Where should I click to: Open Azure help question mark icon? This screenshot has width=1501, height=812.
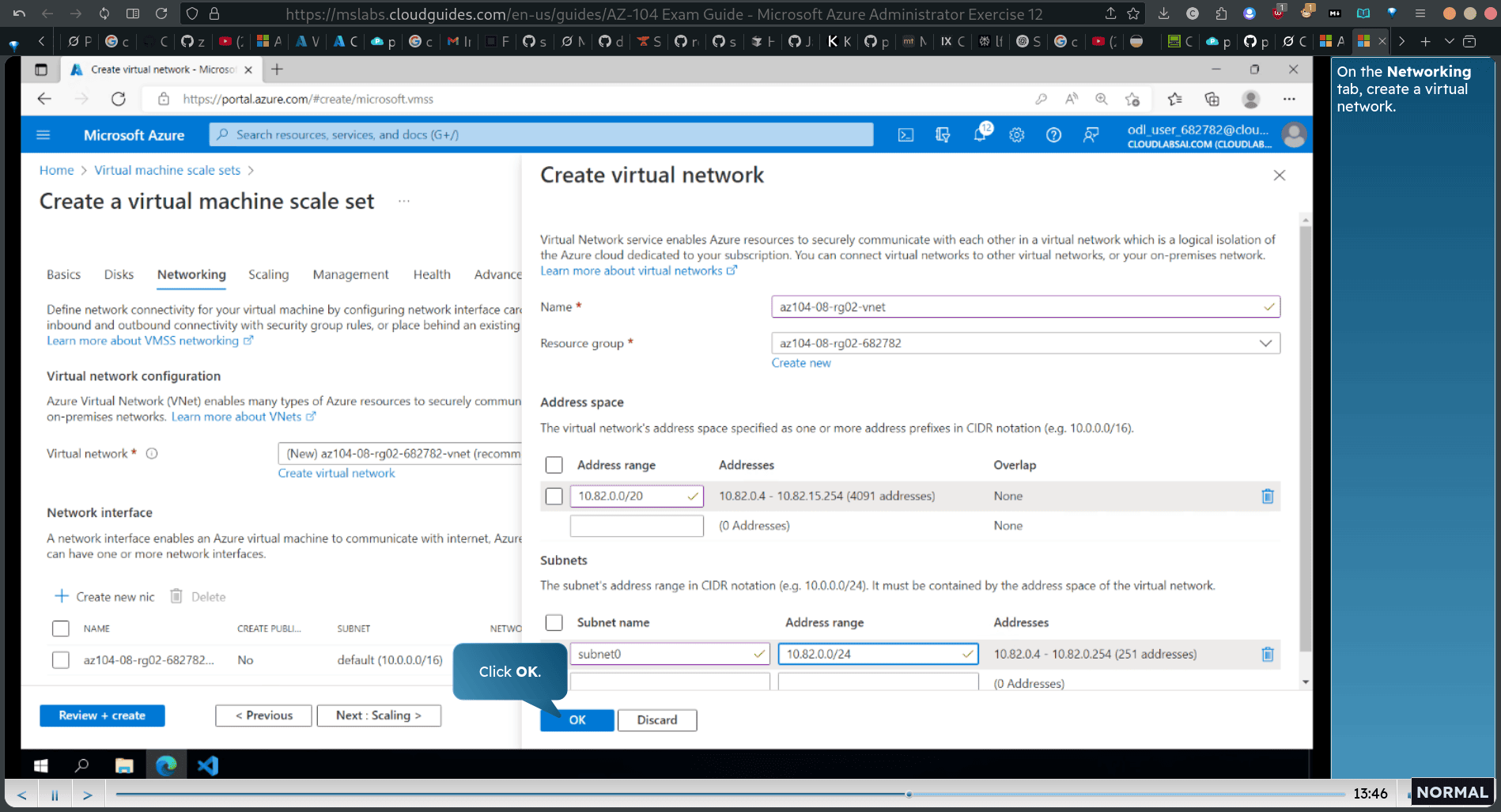pyautogui.click(x=1053, y=135)
